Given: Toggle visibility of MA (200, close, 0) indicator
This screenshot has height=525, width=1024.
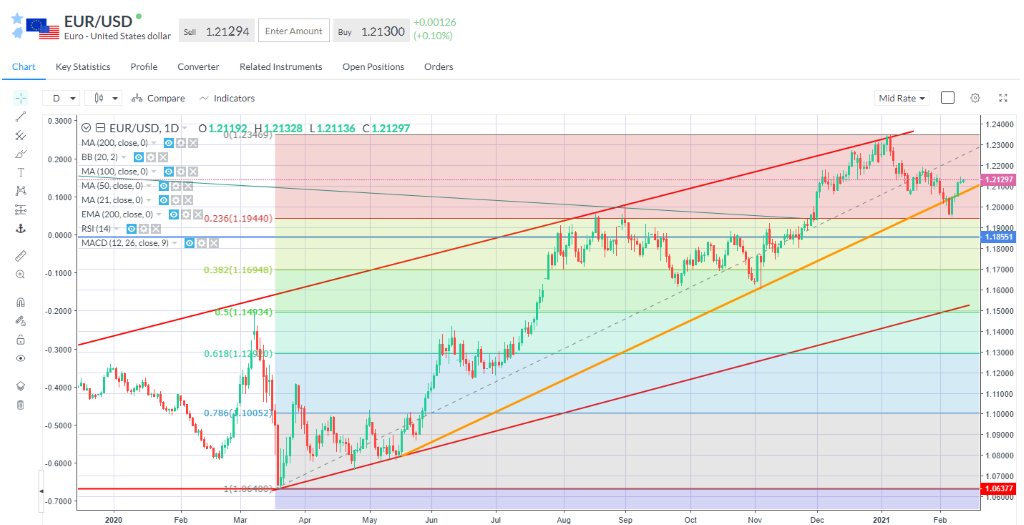Looking at the screenshot, I should [169, 143].
